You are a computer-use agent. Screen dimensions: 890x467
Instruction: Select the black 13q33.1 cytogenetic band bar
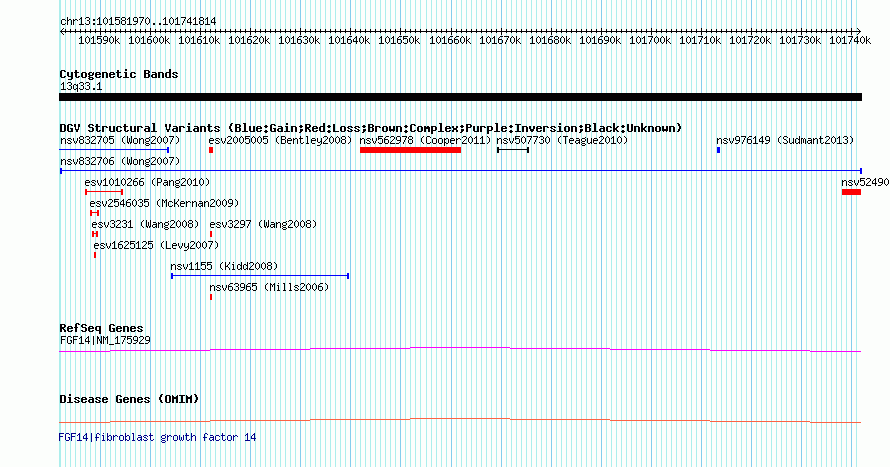pos(460,97)
